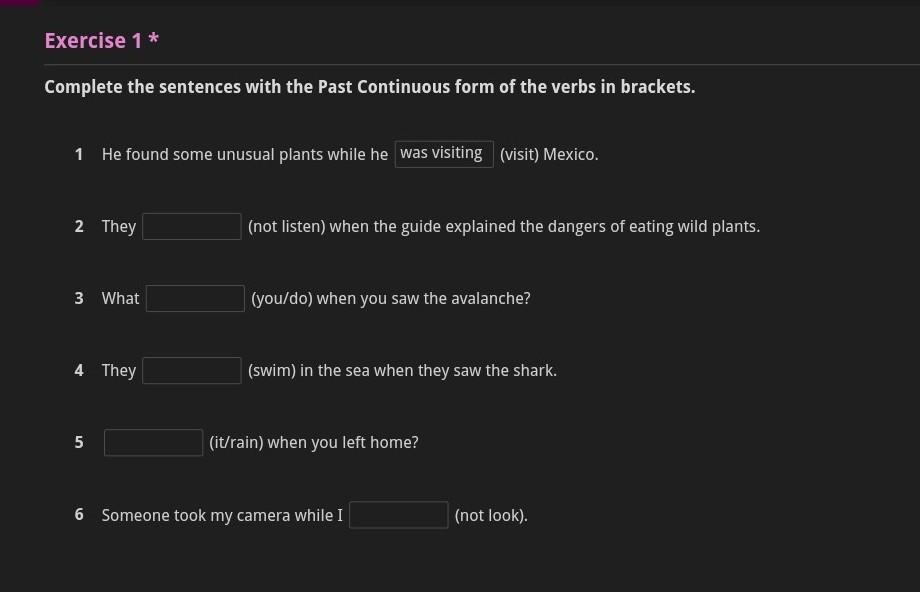Click "Someone took my camera while I" text
The image size is (920, 592).
pos(222,516)
